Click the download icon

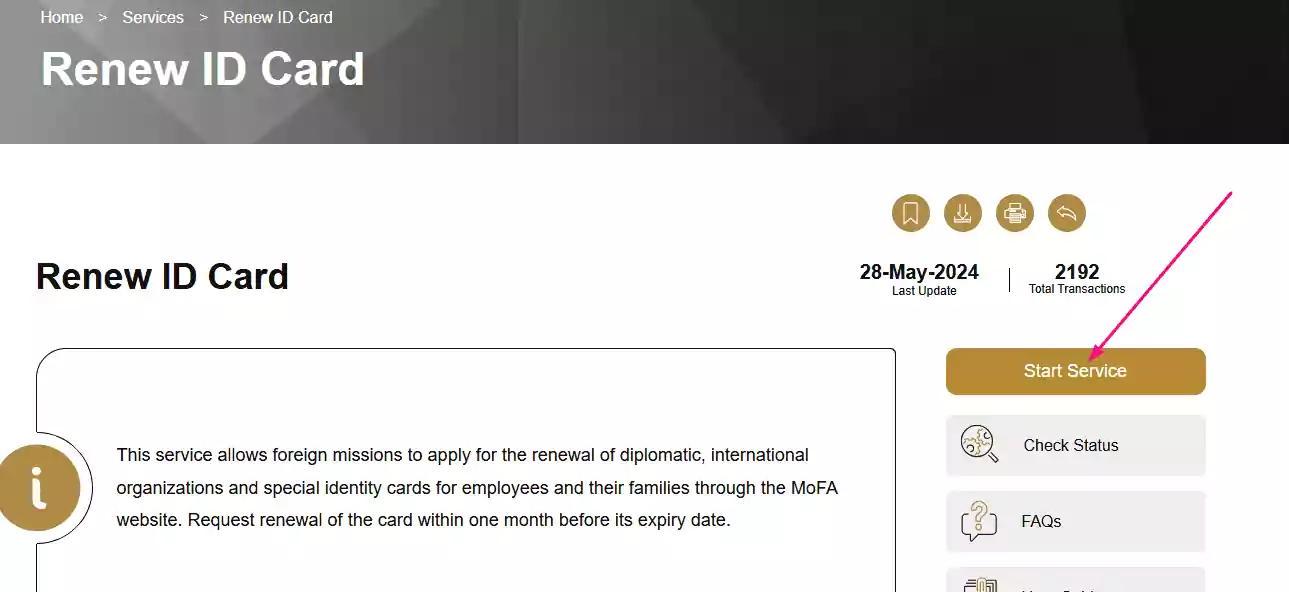962,213
